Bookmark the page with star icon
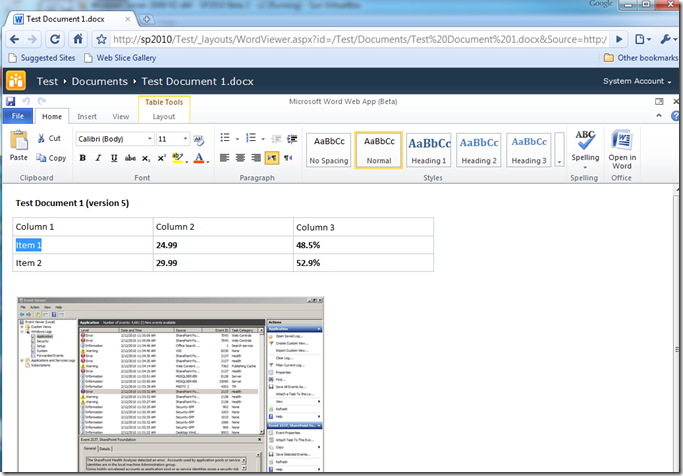This screenshot has height=476, width=683. pyautogui.click(x=101, y=40)
